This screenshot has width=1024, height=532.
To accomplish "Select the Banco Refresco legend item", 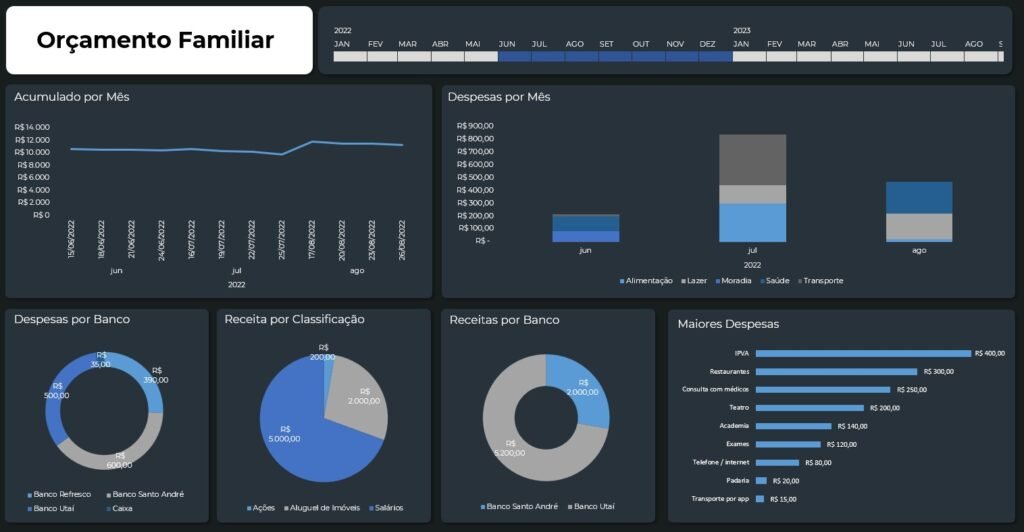I will [x=62, y=494].
